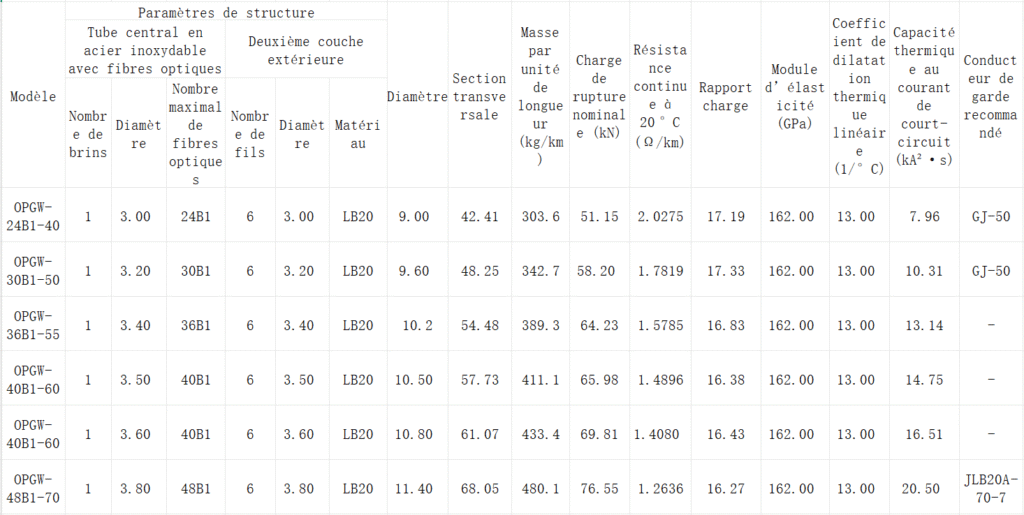Click the Charge de rupture nominale header
This screenshot has height=515, width=1024.
(599, 97)
